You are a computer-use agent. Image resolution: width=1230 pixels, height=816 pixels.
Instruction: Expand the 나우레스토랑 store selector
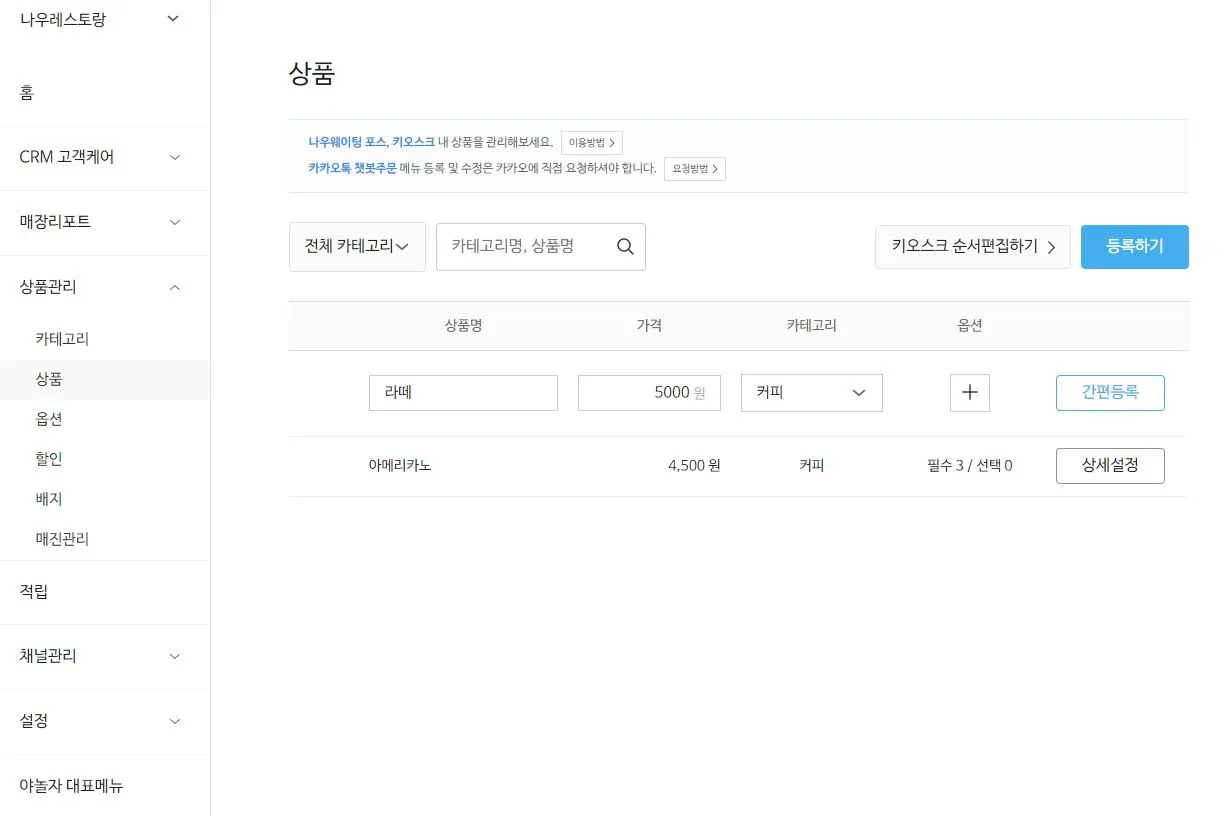(x=173, y=19)
